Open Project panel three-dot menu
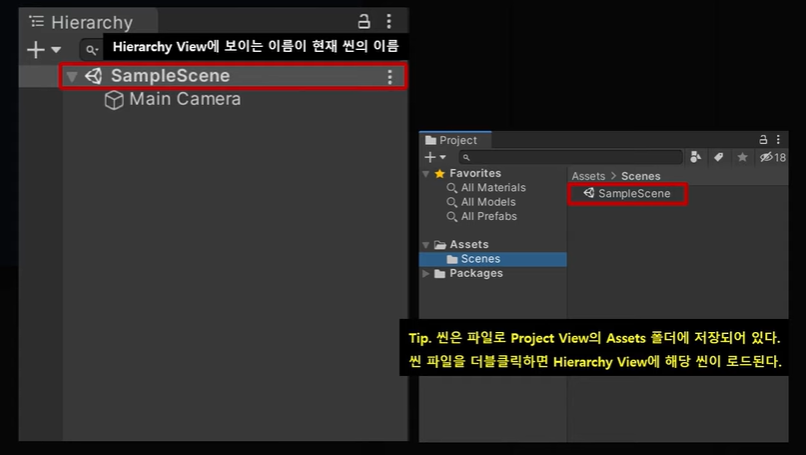The height and width of the screenshot is (455, 806). click(778, 139)
